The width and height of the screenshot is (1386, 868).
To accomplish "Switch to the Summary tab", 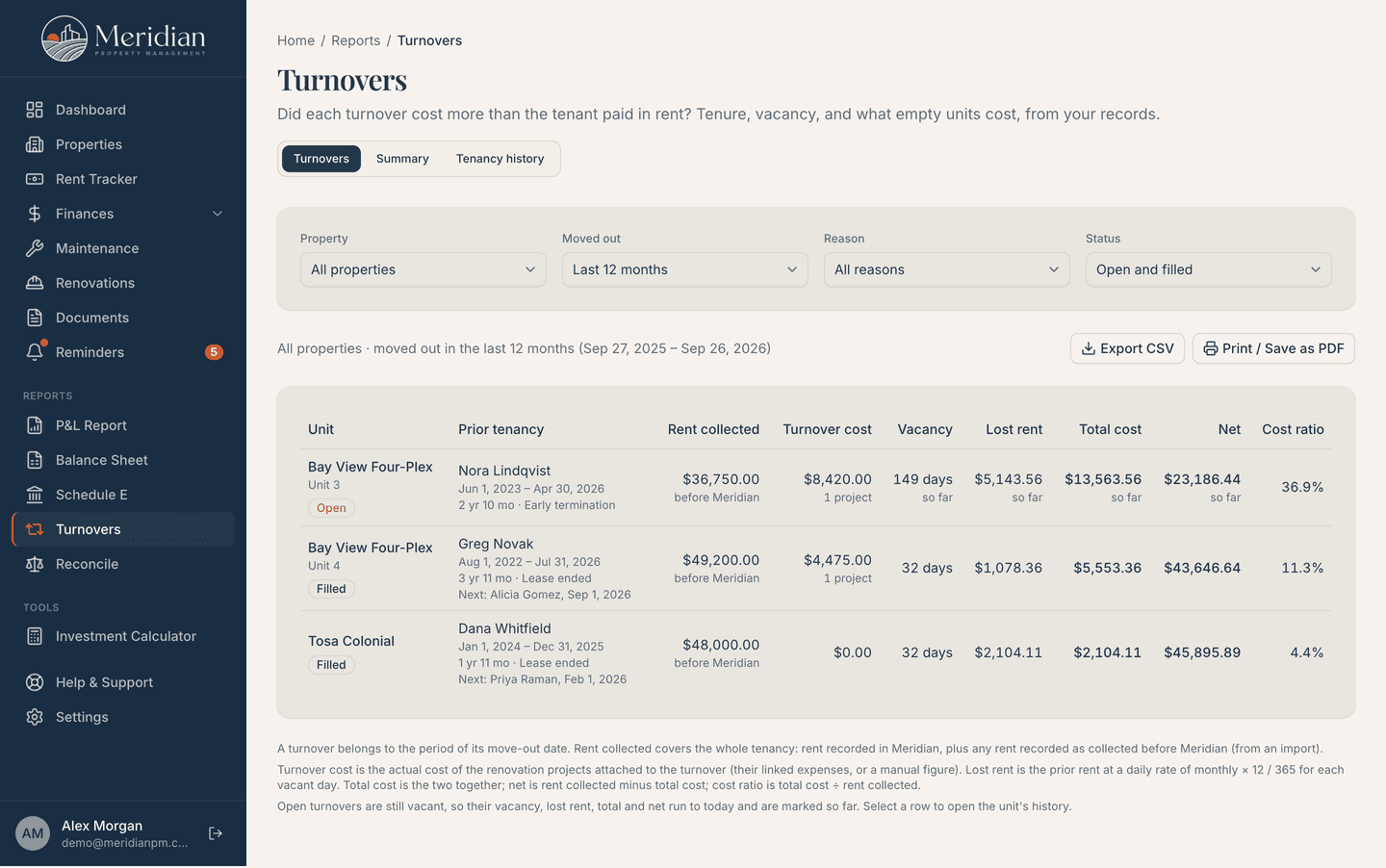I will coord(402,159).
